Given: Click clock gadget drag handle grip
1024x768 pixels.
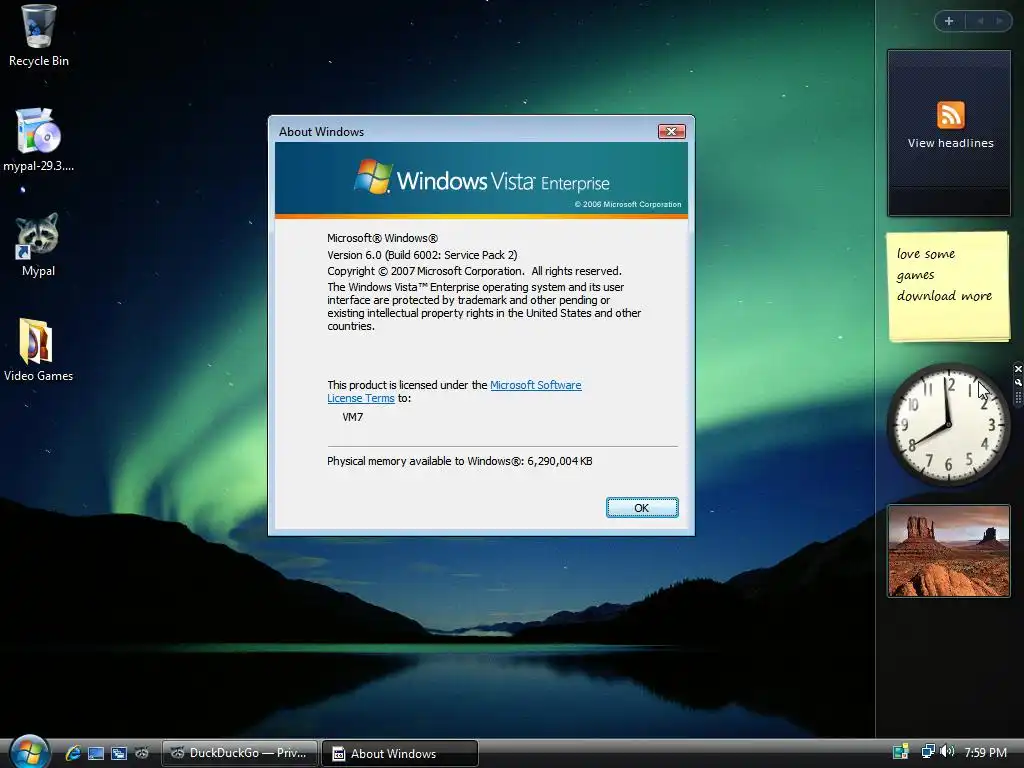Looking at the screenshot, I should pyautogui.click(x=1017, y=397).
